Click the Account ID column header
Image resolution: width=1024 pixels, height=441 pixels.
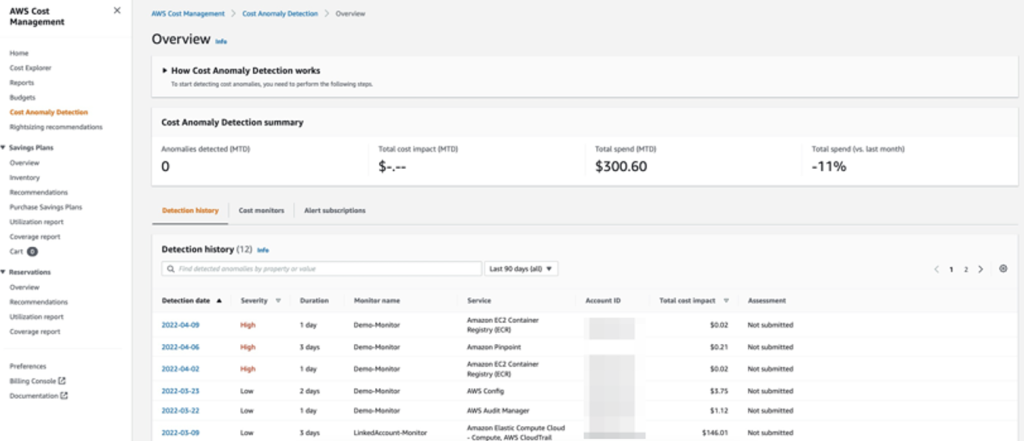tap(603, 301)
